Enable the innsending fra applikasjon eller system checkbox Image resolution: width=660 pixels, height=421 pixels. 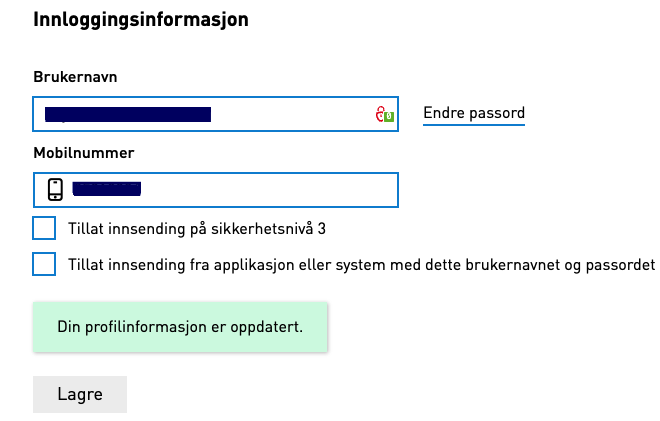pos(44,264)
